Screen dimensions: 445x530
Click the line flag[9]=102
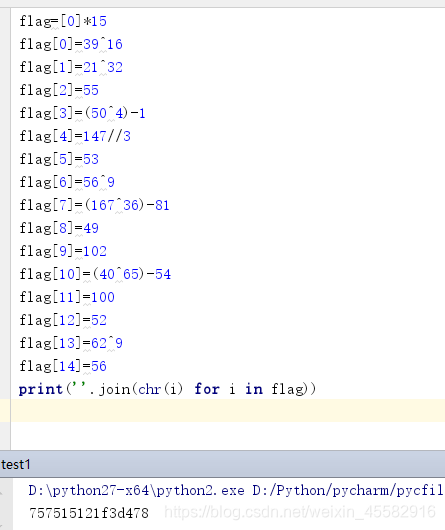pyautogui.click(x=63, y=251)
